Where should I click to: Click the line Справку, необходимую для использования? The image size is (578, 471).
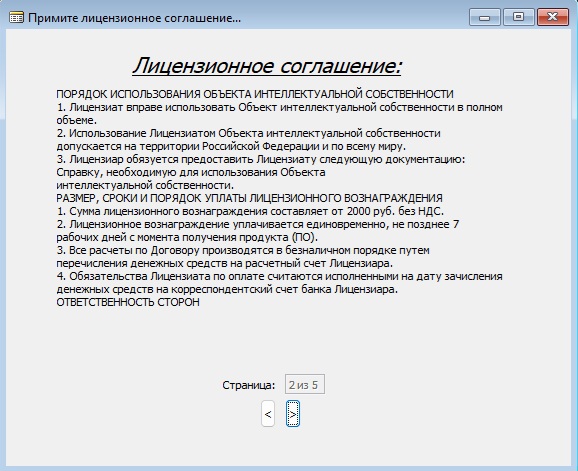[x=191, y=172]
